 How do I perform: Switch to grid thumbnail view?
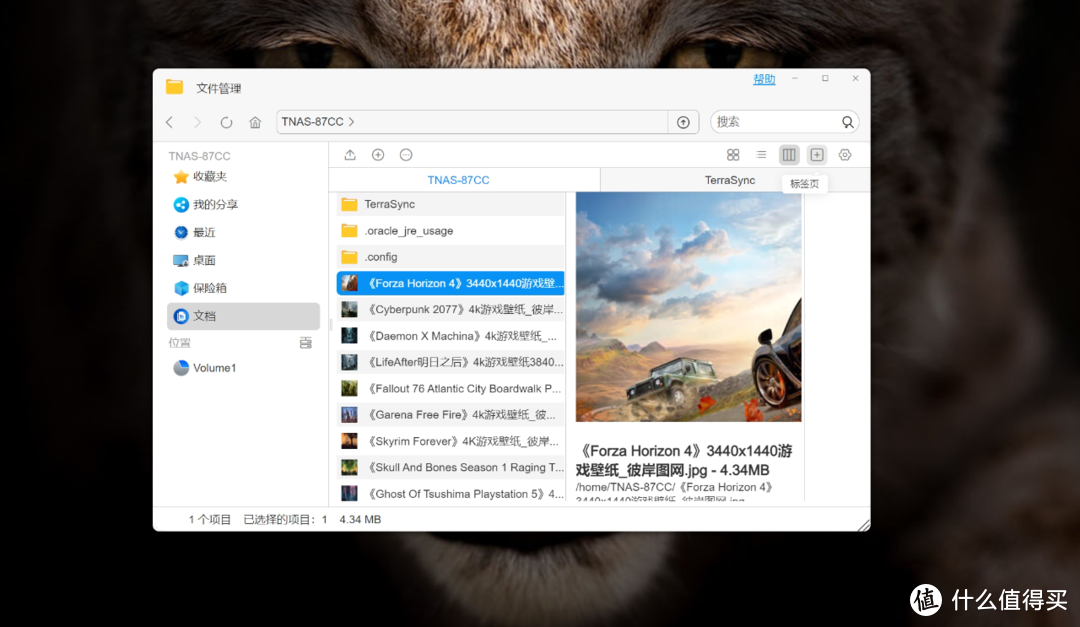(733, 155)
